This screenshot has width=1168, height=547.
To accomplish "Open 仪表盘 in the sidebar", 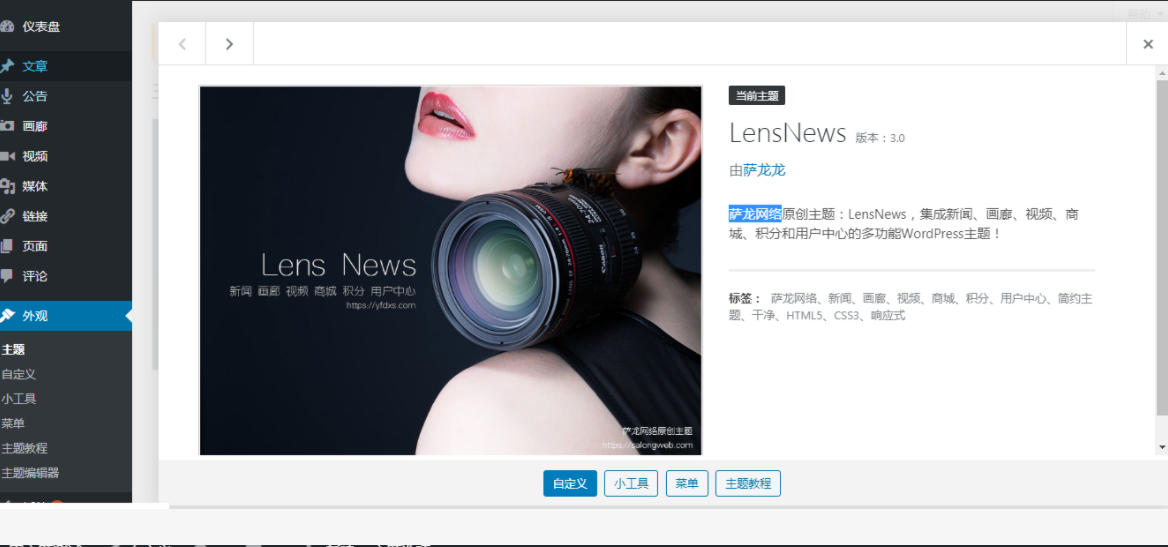I will [41, 27].
